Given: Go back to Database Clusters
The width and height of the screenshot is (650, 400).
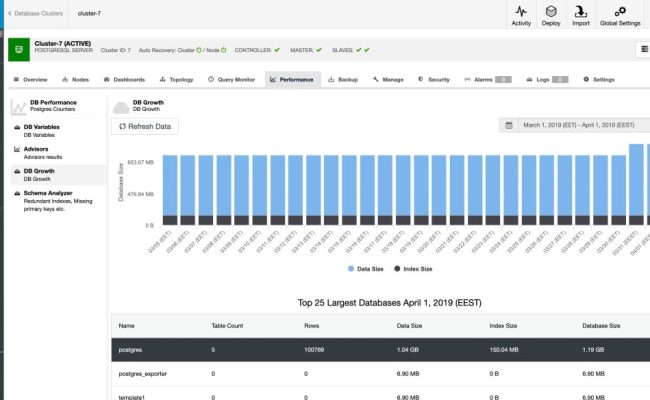Looking at the screenshot, I should click(35, 13).
